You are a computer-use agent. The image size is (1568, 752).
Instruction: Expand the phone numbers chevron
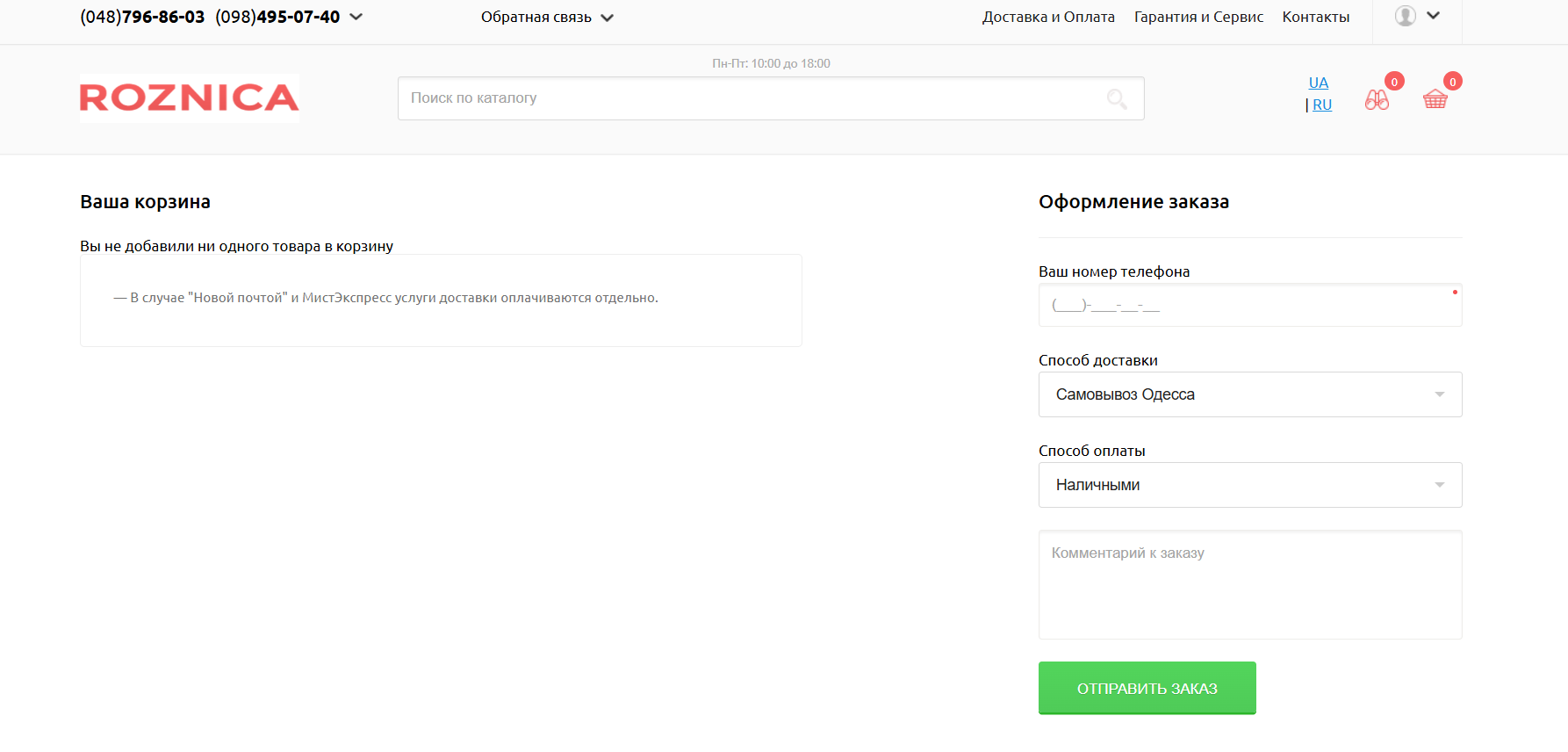click(x=356, y=17)
